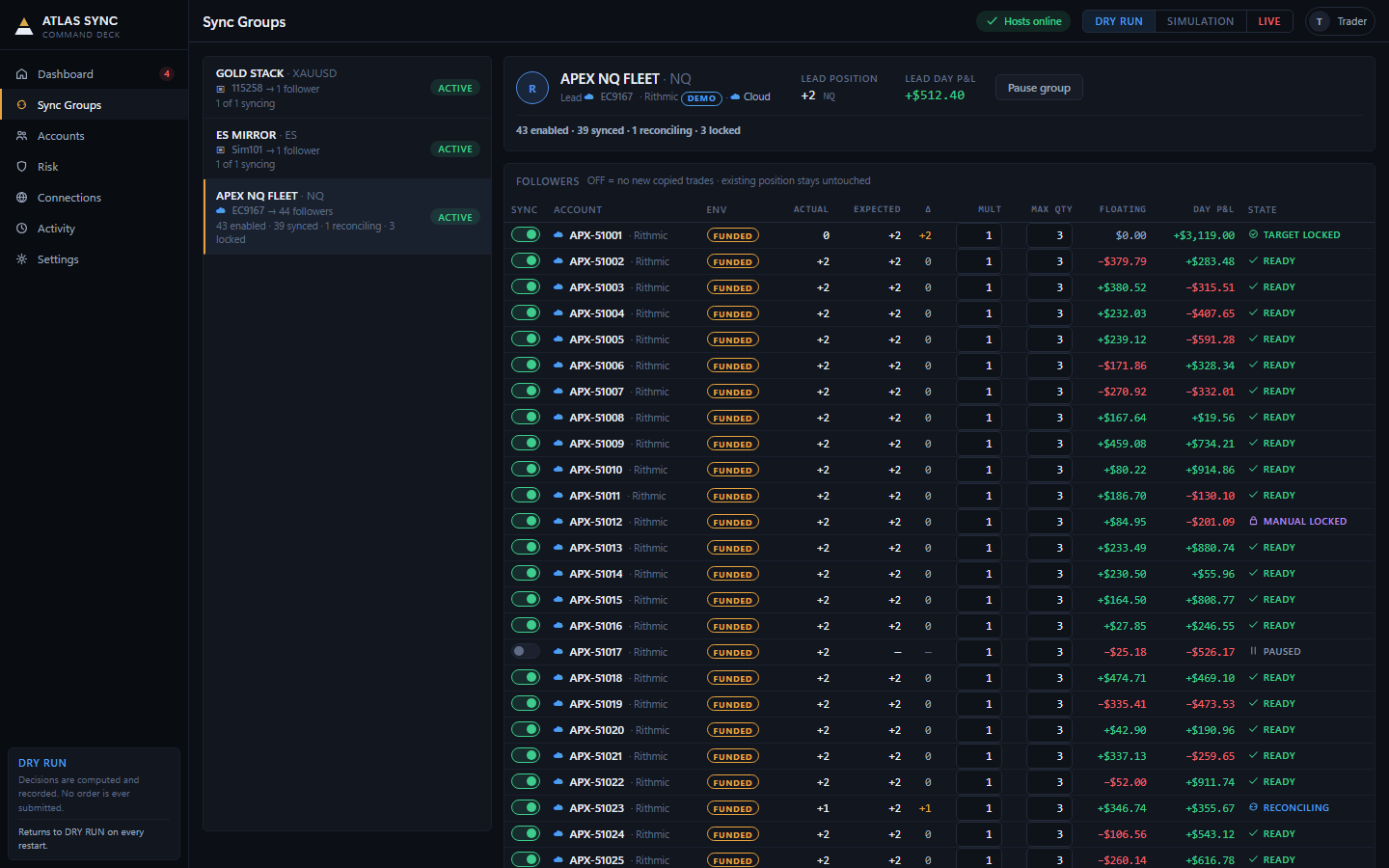The height and width of the screenshot is (868, 1389).
Task: Click day P&L +$3,119.00 for APX-51001
Action: coord(1204,235)
